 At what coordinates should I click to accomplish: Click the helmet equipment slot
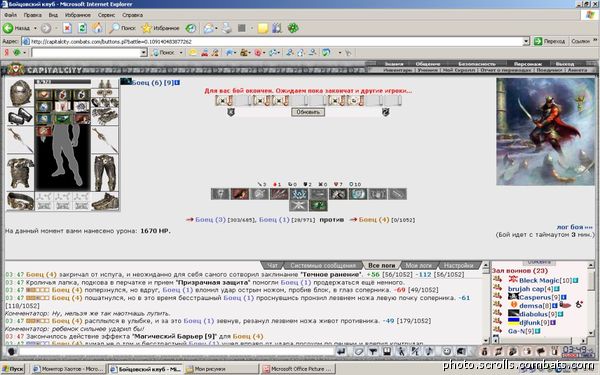point(20,93)
